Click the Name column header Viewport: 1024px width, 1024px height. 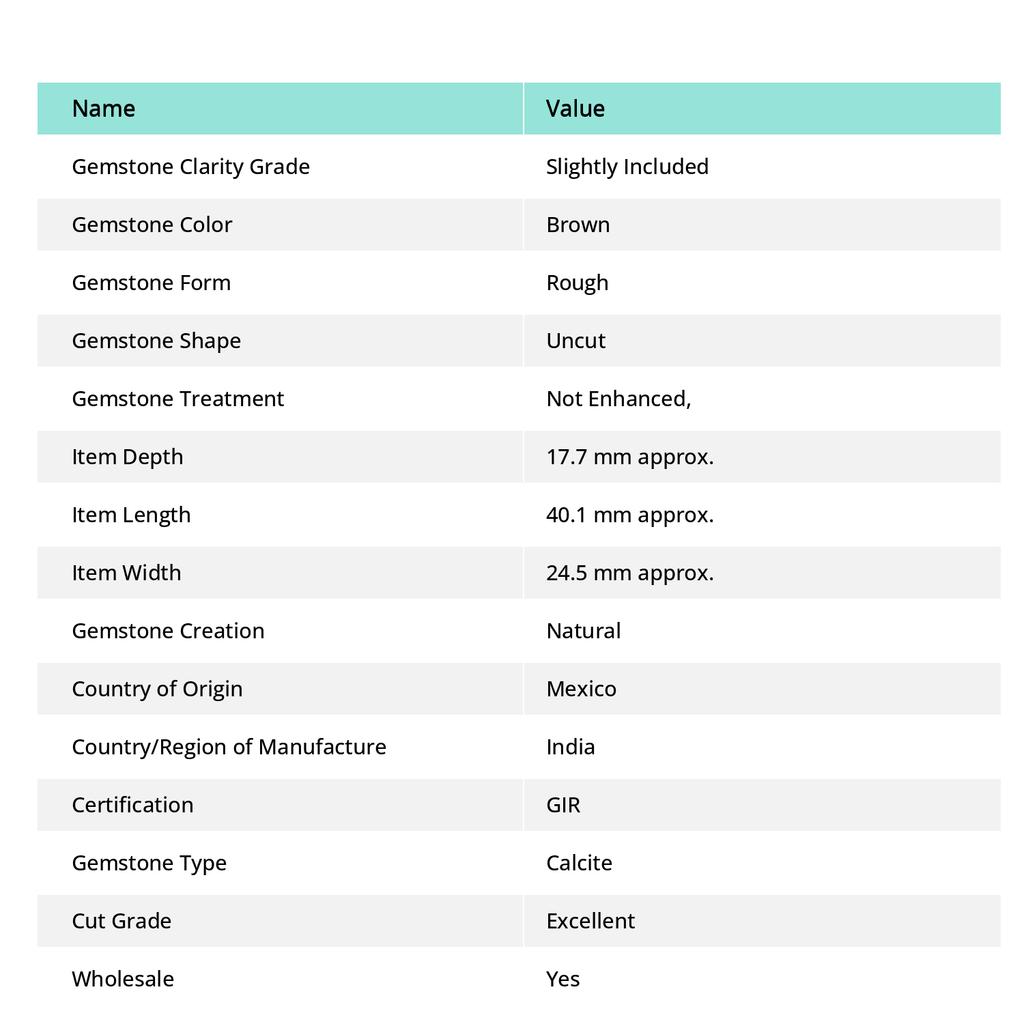(x=104, y=109)
